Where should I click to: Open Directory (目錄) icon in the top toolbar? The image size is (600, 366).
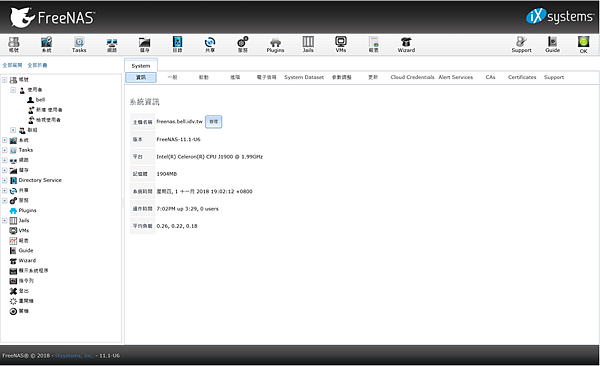point(177,45)
